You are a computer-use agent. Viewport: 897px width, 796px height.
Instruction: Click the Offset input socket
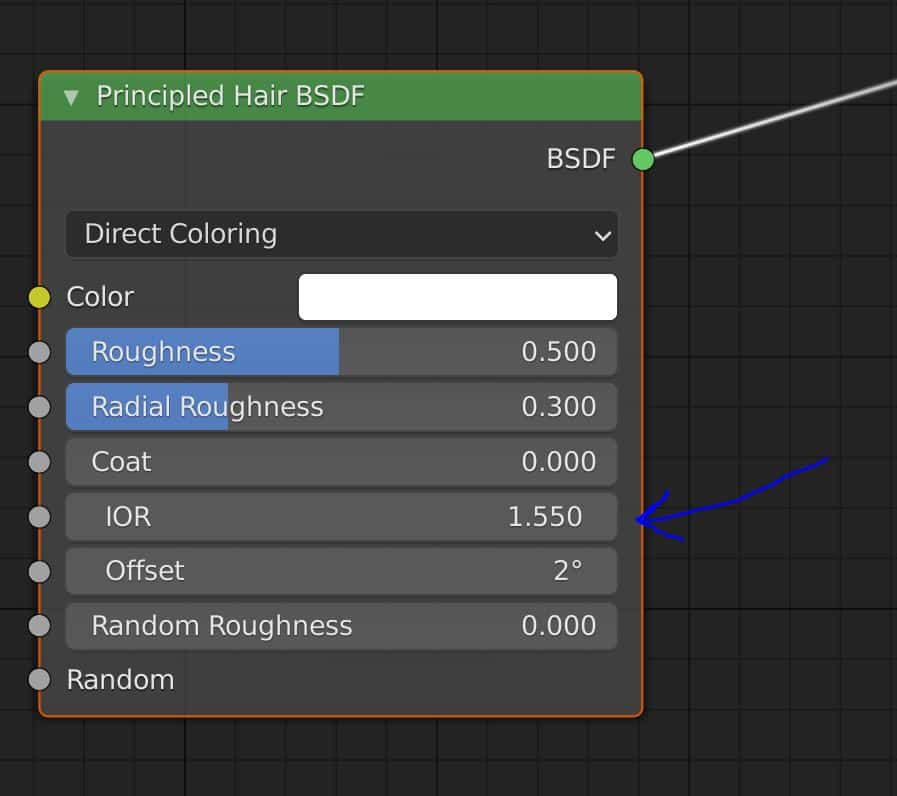37,571
